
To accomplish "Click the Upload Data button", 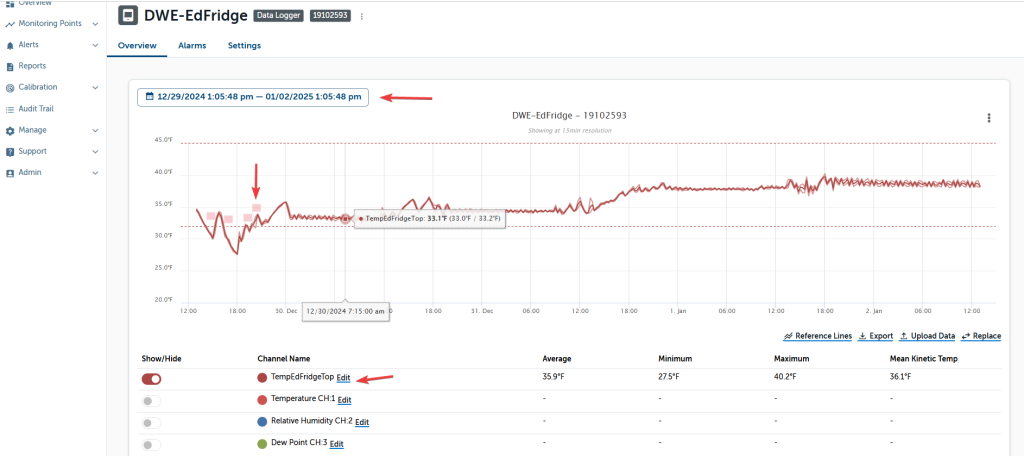I will tap(927, 337).
